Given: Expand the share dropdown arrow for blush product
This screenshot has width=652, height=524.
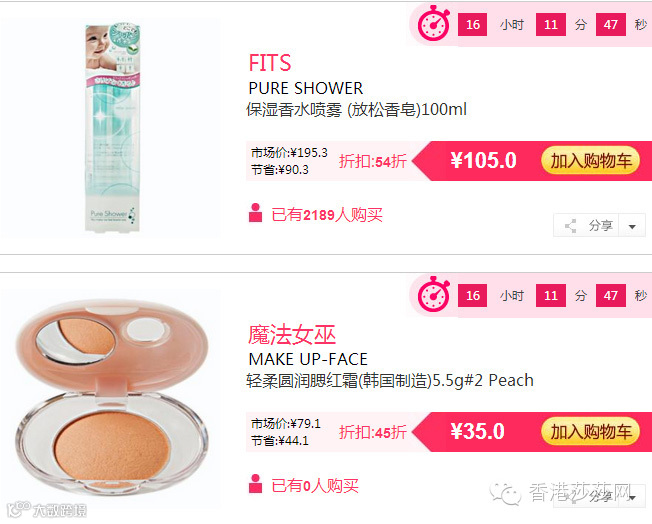Looking at the screenshot, I should (632, 497).
